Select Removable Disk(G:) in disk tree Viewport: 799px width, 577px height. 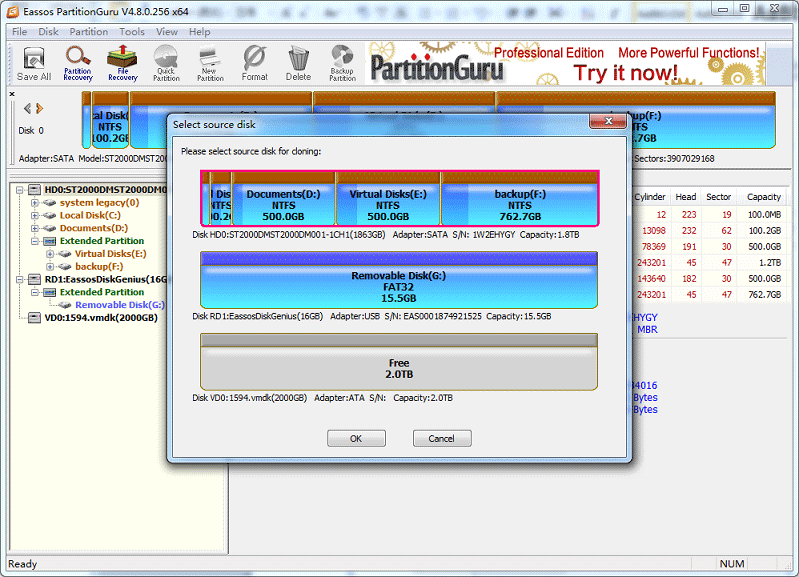120,305
